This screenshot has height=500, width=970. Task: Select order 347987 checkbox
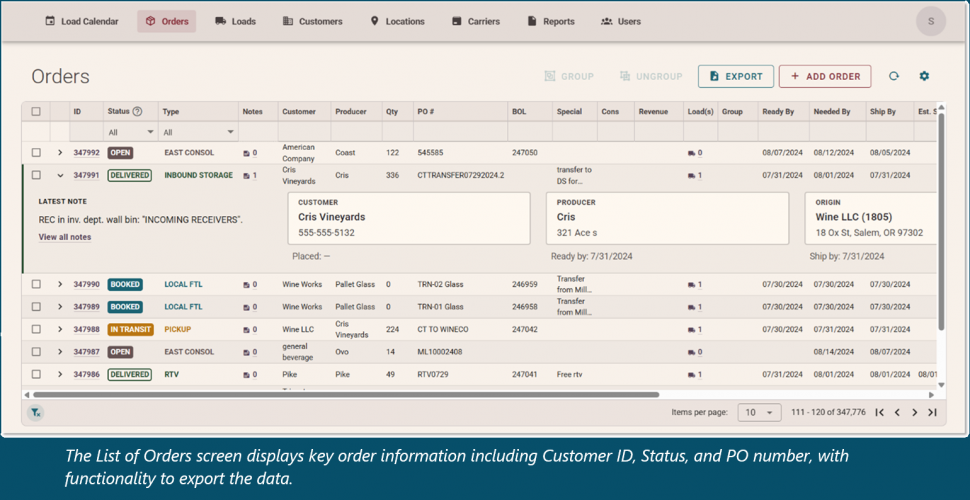click(36, 351)
